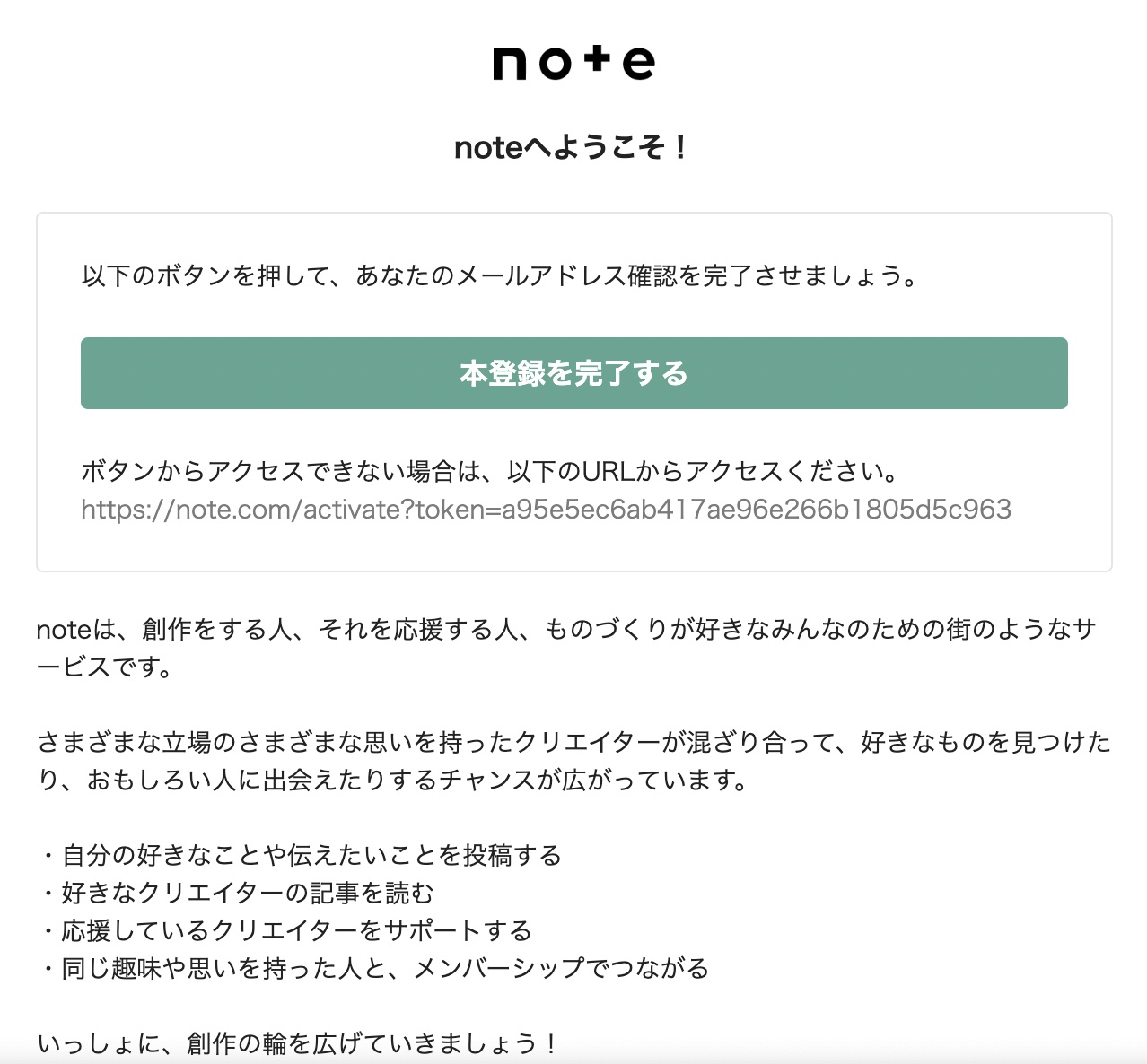Click the letter 'o' in the note logo

(x=554, y=64)
